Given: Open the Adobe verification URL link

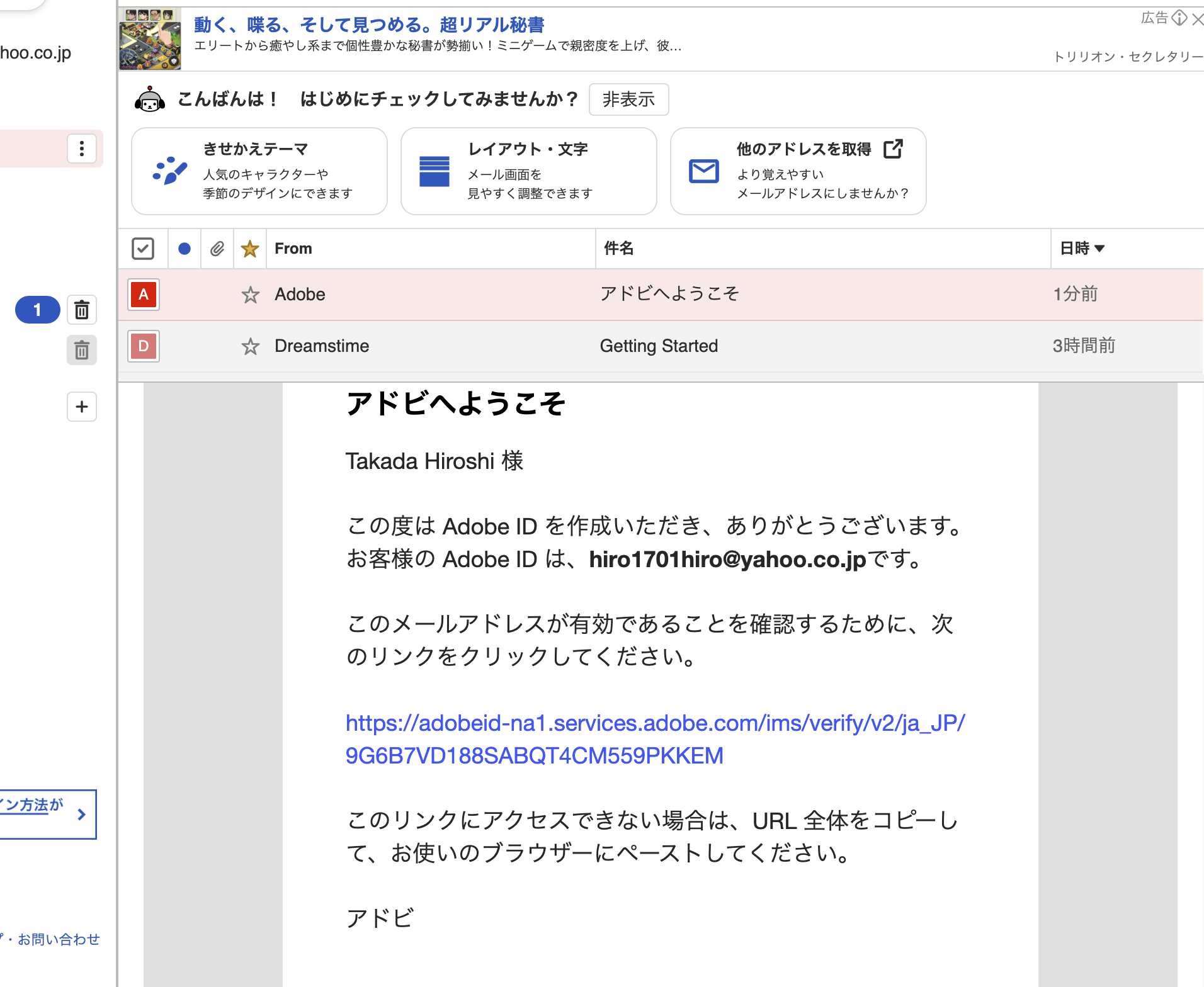Looking at the screenshot, I should pos(655,739).
